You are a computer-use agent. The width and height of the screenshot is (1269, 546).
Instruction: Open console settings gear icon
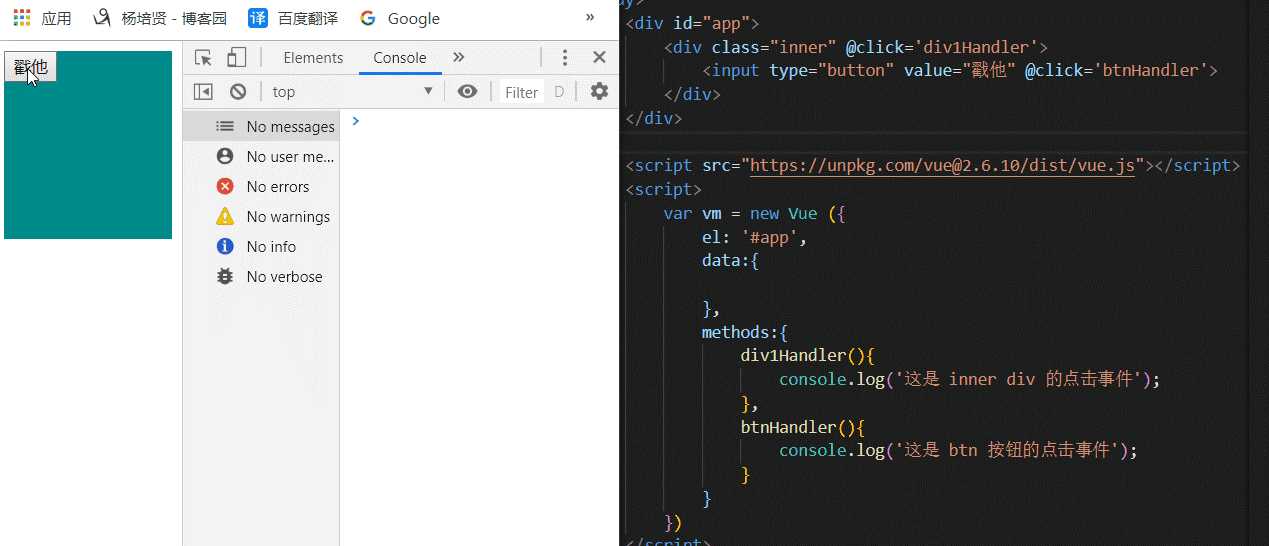pos(599,92)
